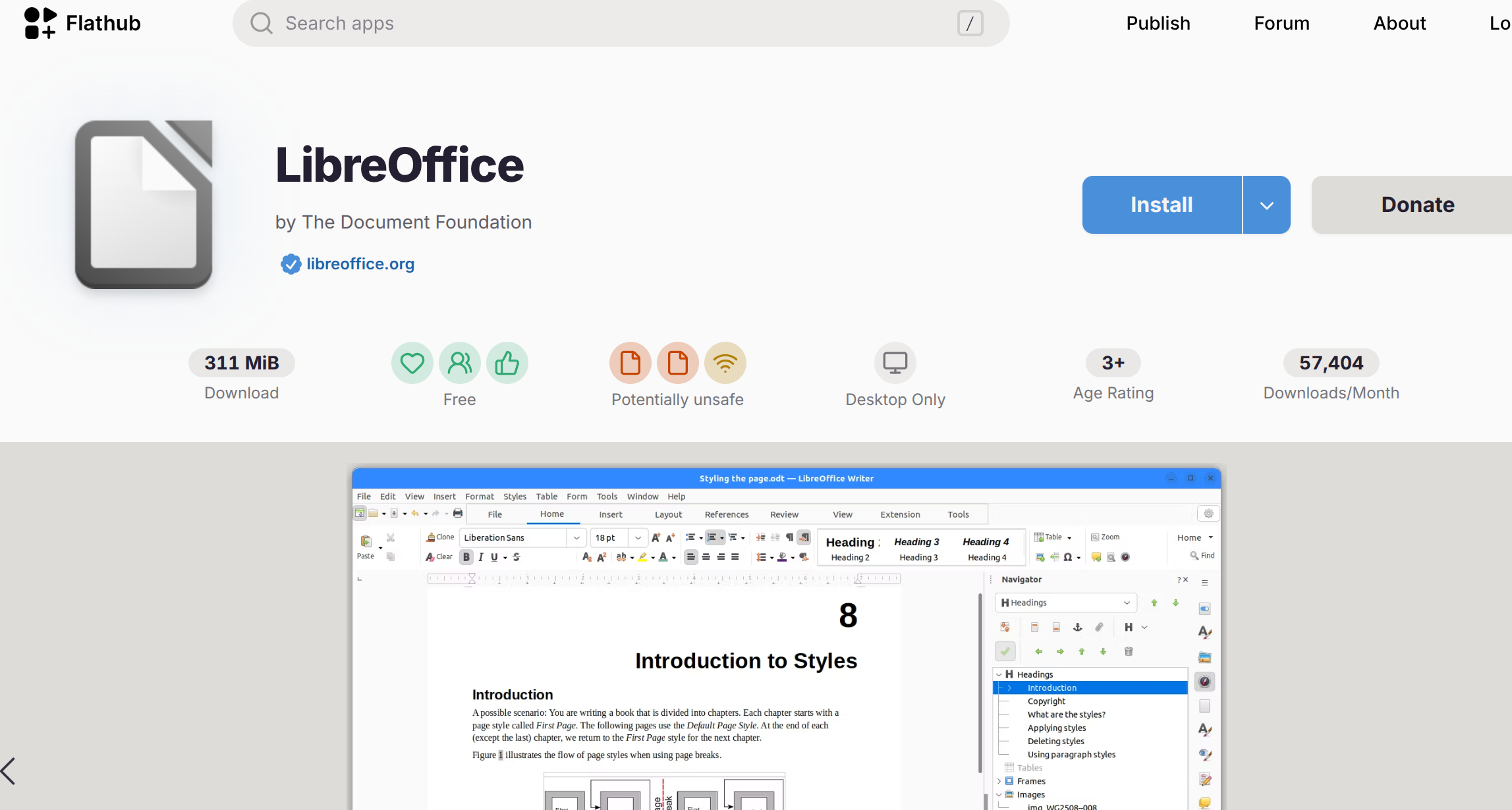1512x810 pixels.
Task: Toggle the Navigator compass sidebar button
Action: click(1205, 682)
